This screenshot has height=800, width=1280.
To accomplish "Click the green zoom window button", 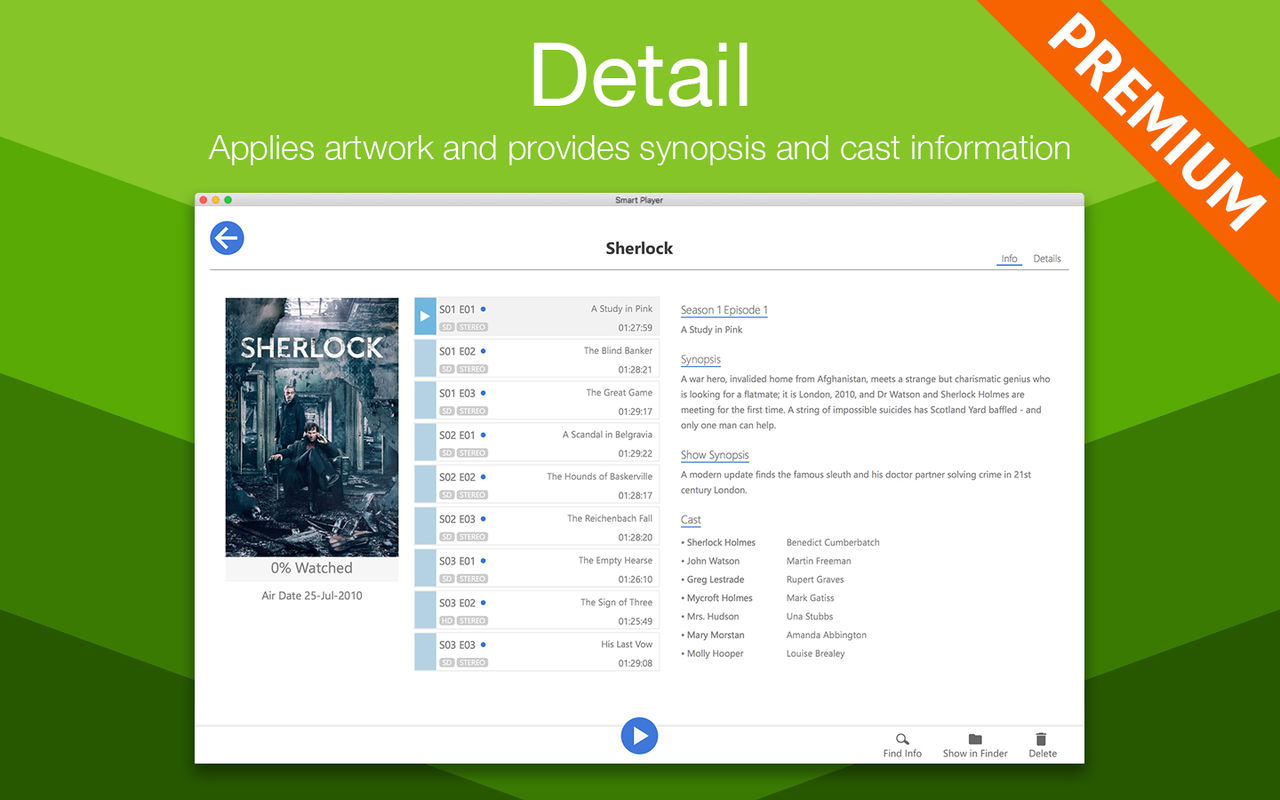I will pos(228,200).
